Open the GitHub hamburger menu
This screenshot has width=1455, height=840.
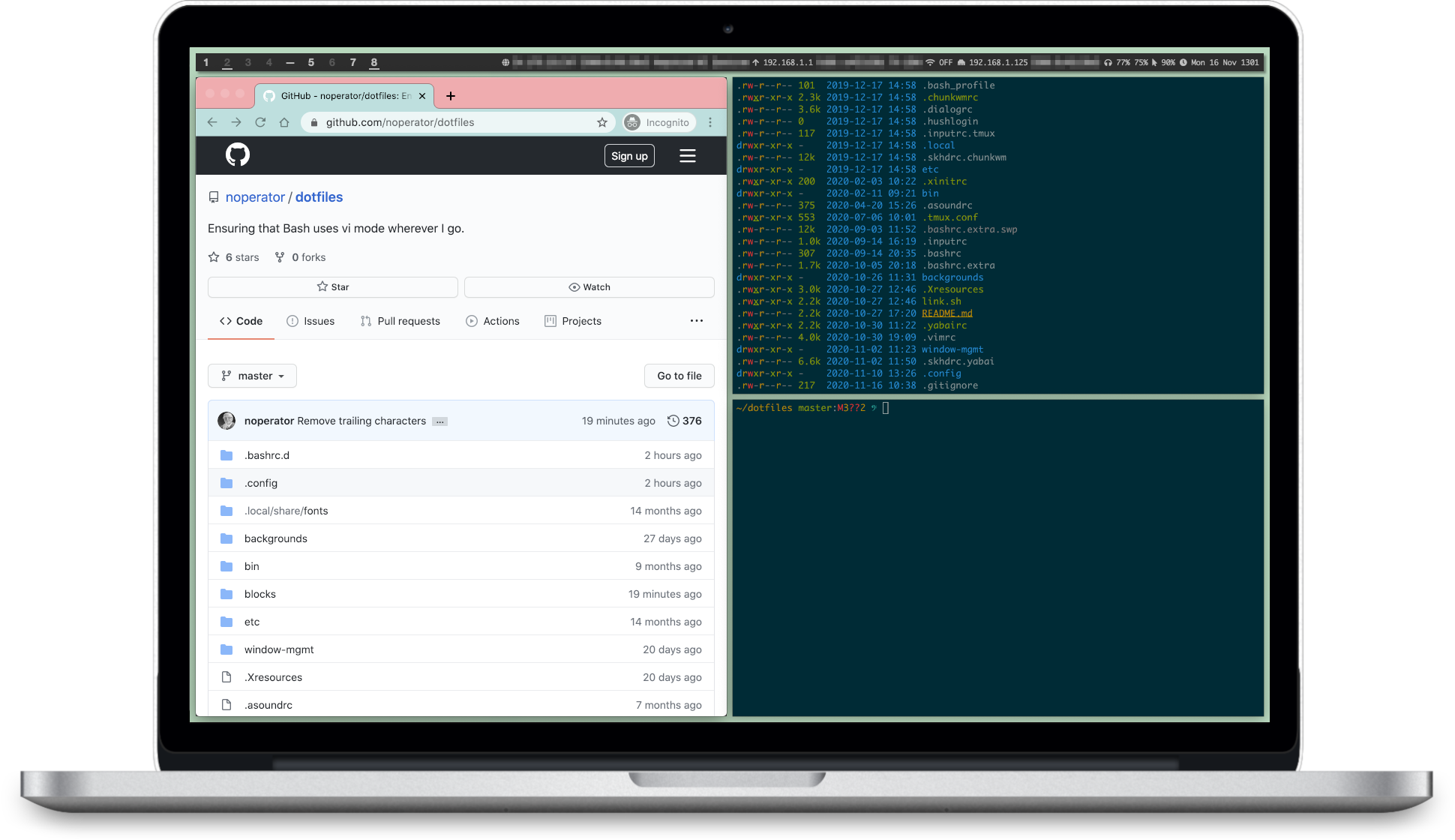(688, 156)
